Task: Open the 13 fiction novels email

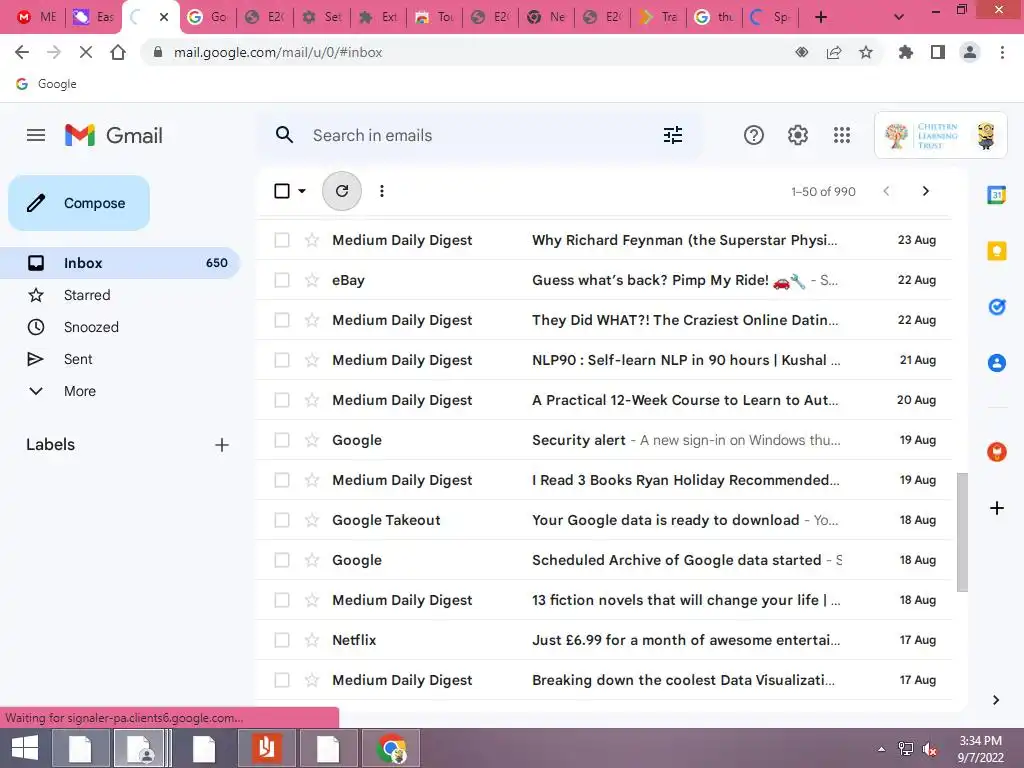Action: click(x=603, y=600)
